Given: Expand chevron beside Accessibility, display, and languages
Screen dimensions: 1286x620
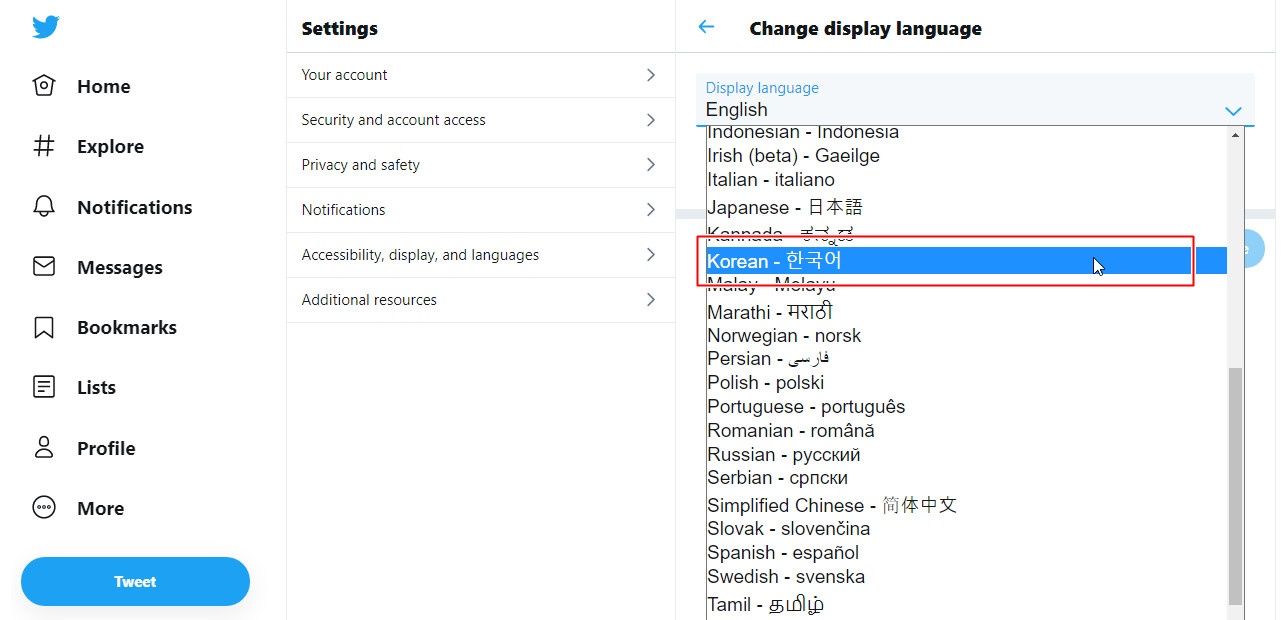Looking at the screenshot, I should point(651,255).
